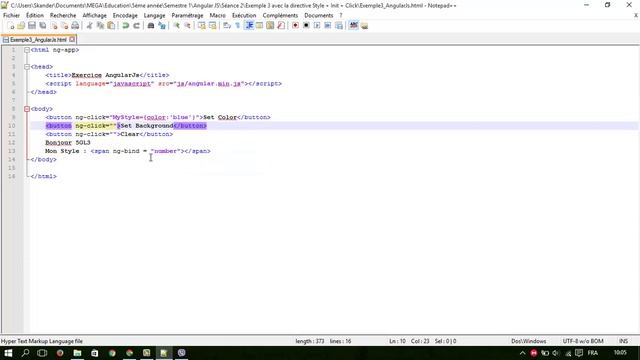Stop macro recording with black square
640x360 pixels.
point(306,26)
